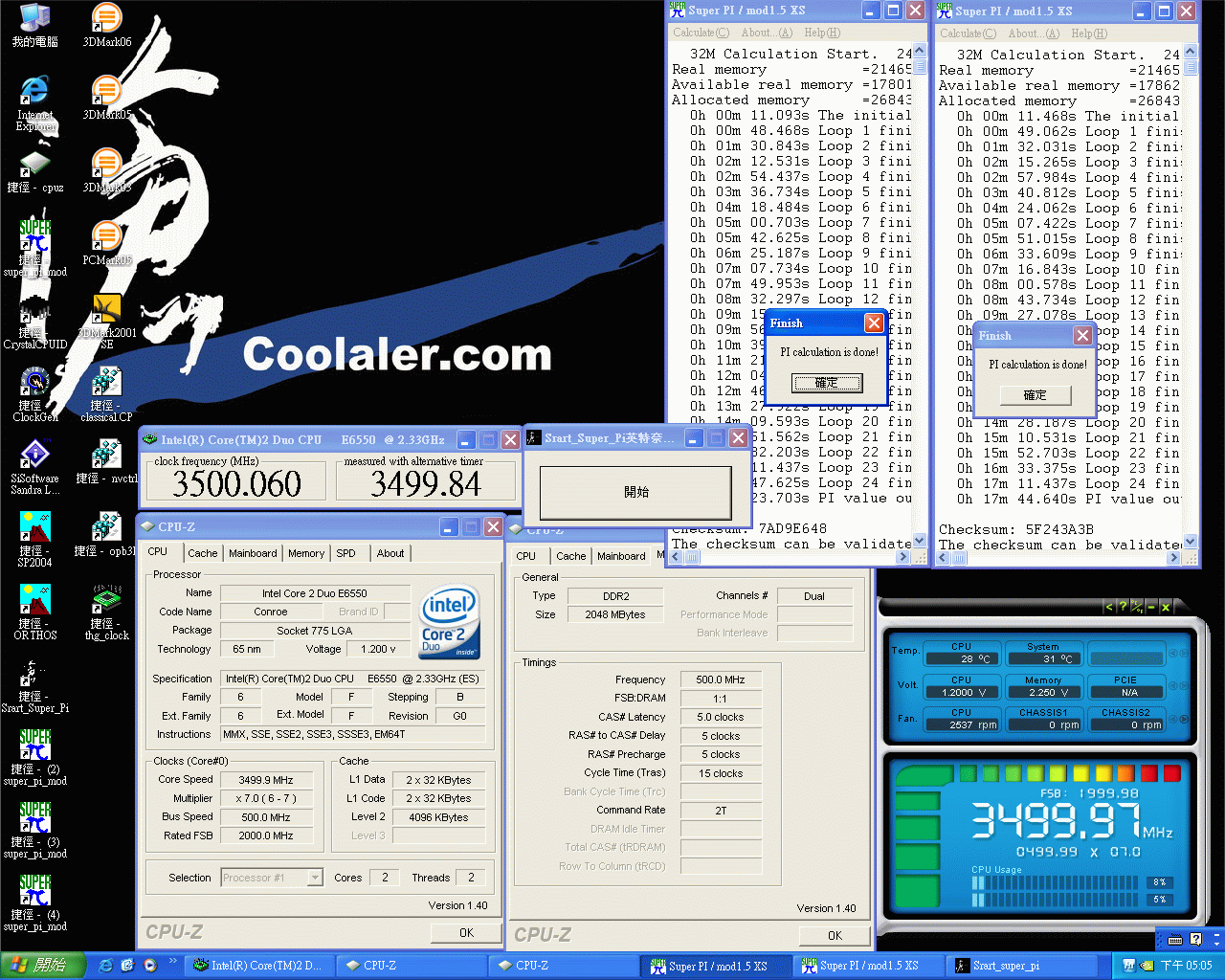Select the CPU tab in right CPU-Z window
The image size is (1225, 980).
pyautogui.click(x=526, y=555)
